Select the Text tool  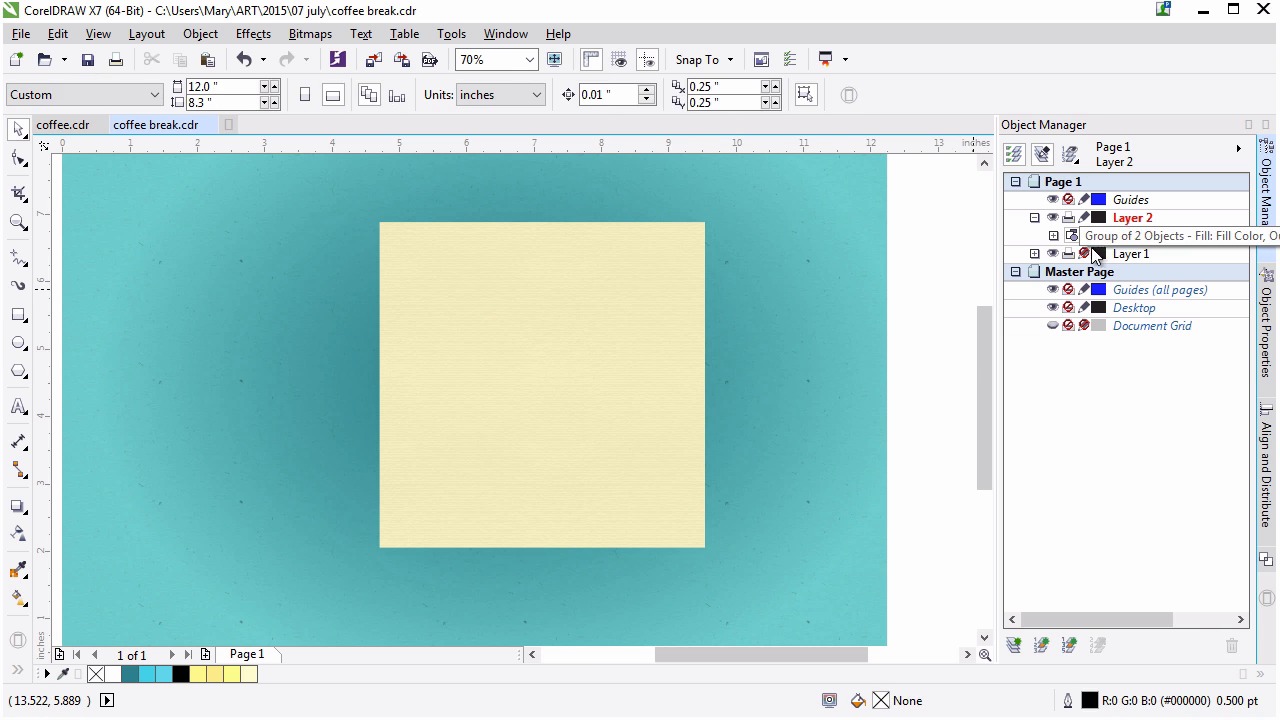[18, 407]
